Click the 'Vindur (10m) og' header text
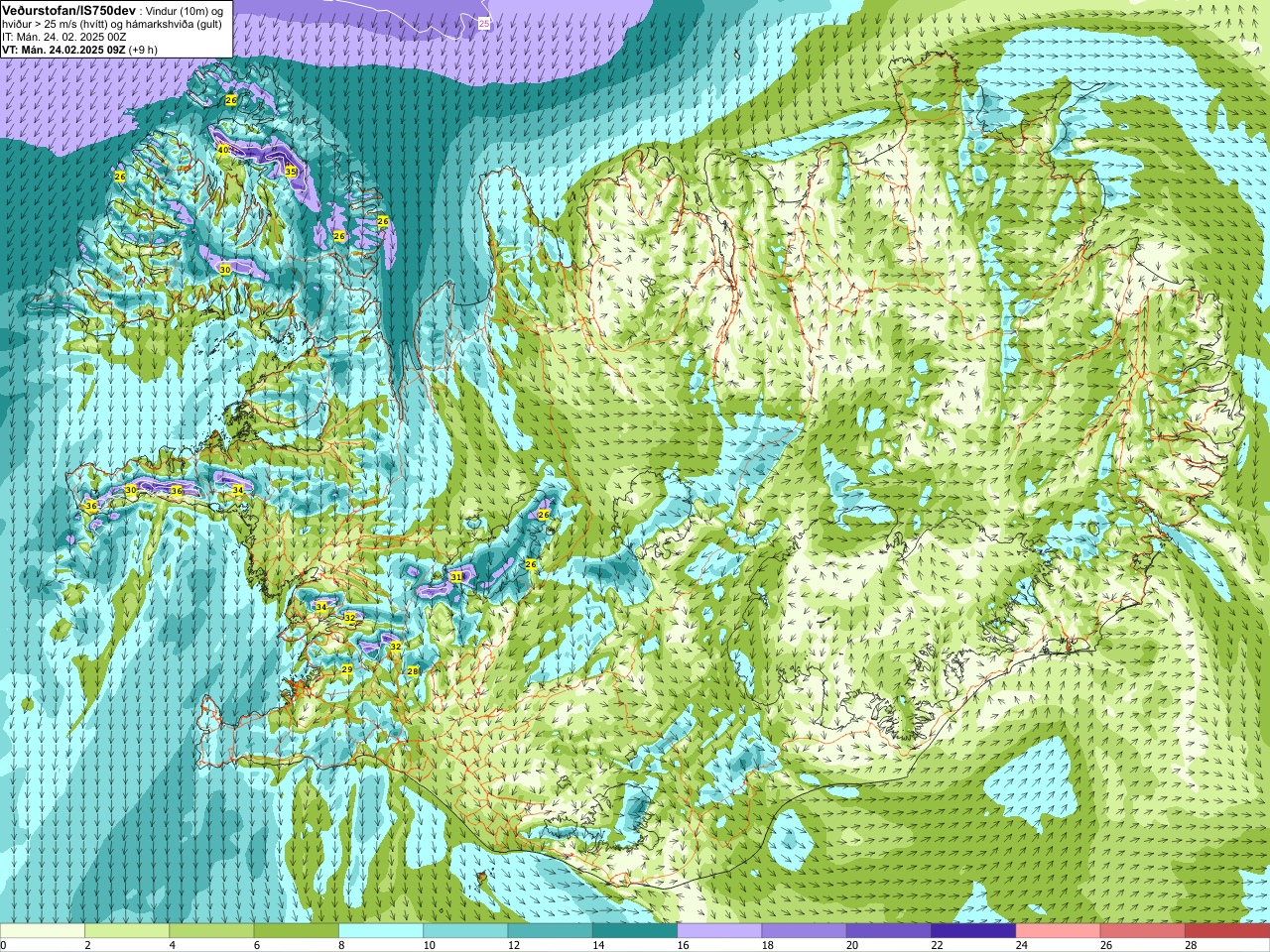Image resolution: width=1270 pixels, height=952 pixels. [x=185, y=10]
